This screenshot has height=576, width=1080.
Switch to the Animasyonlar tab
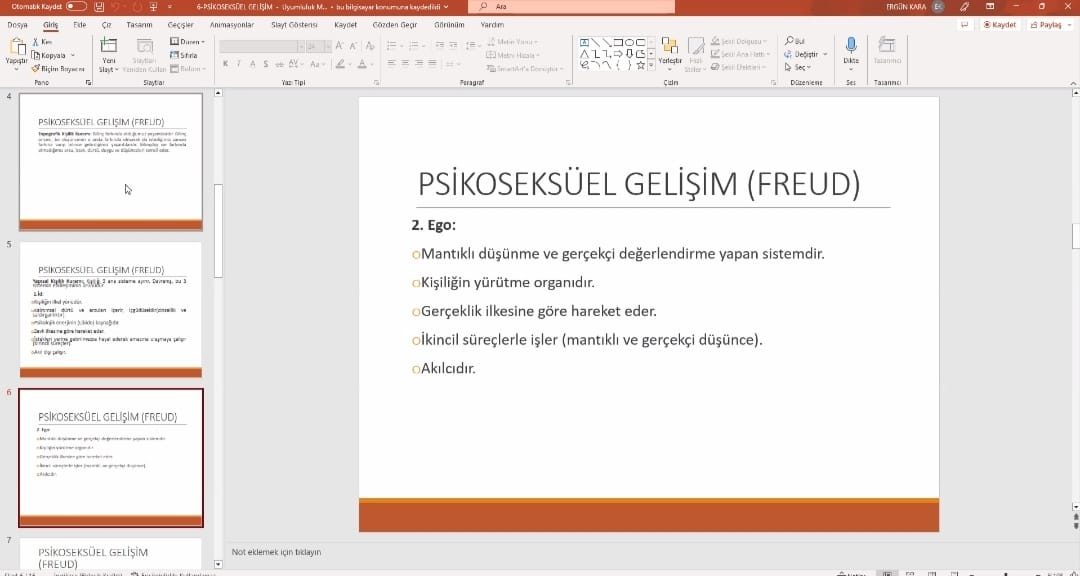[x=231, y=25]
